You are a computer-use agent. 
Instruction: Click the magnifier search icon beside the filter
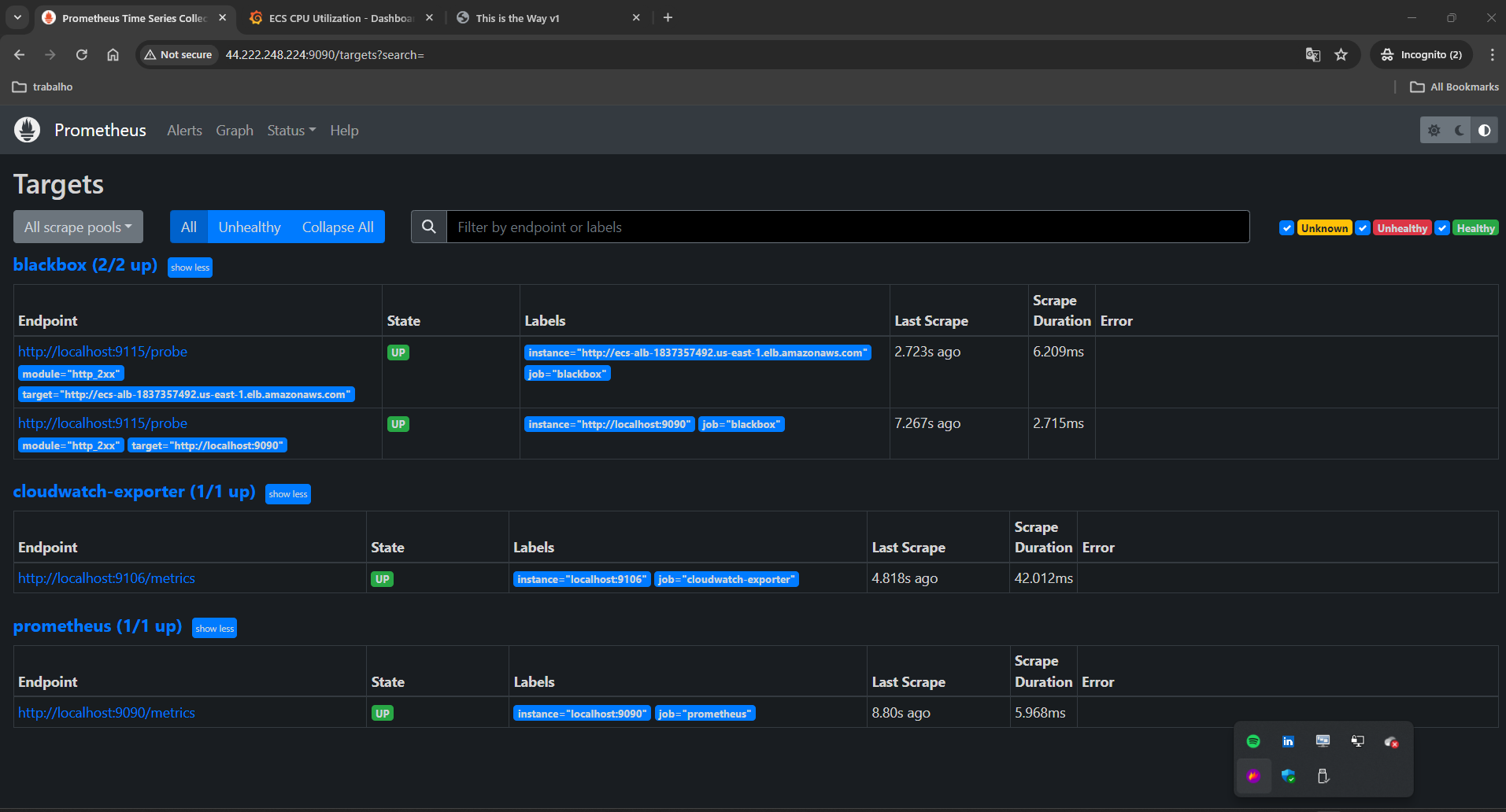click(429, 227)
